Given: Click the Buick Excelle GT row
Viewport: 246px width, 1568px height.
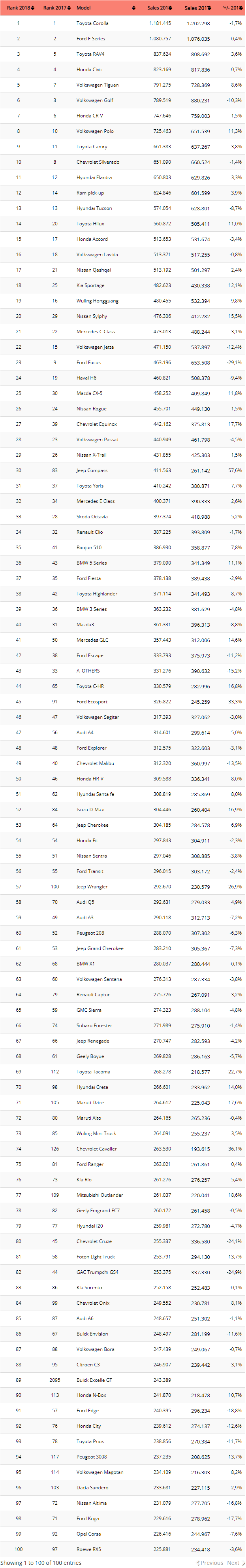Looking at the screenshot, I should pos(123,1379).
